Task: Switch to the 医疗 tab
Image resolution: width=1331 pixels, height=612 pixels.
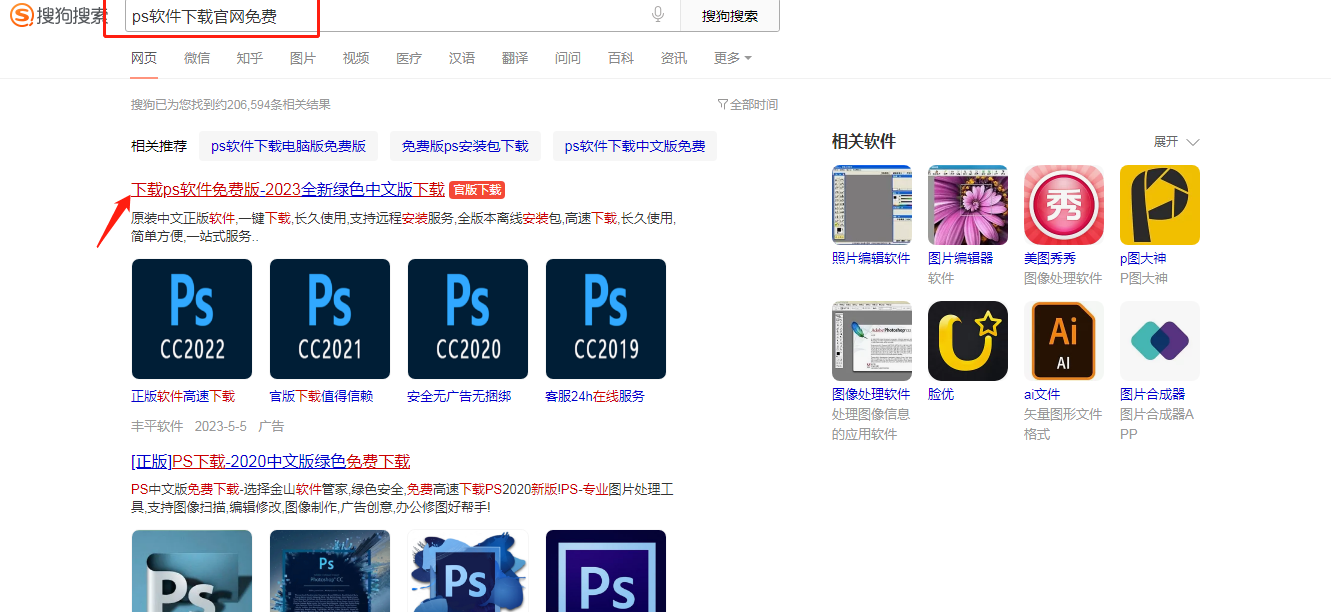Action: click(409, 58)
